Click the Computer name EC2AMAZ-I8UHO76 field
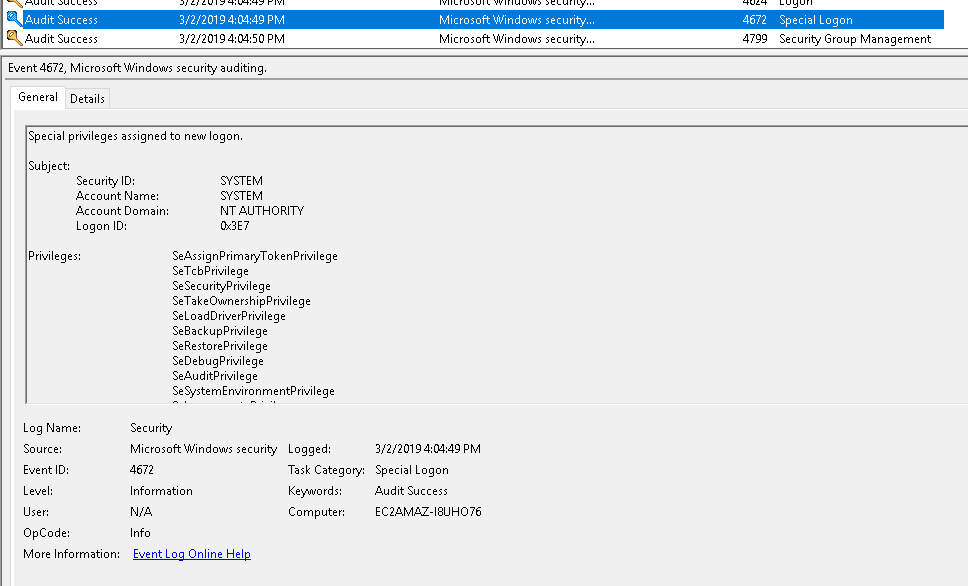Screen dimensions: 968x586 click(x=428, y=512)
